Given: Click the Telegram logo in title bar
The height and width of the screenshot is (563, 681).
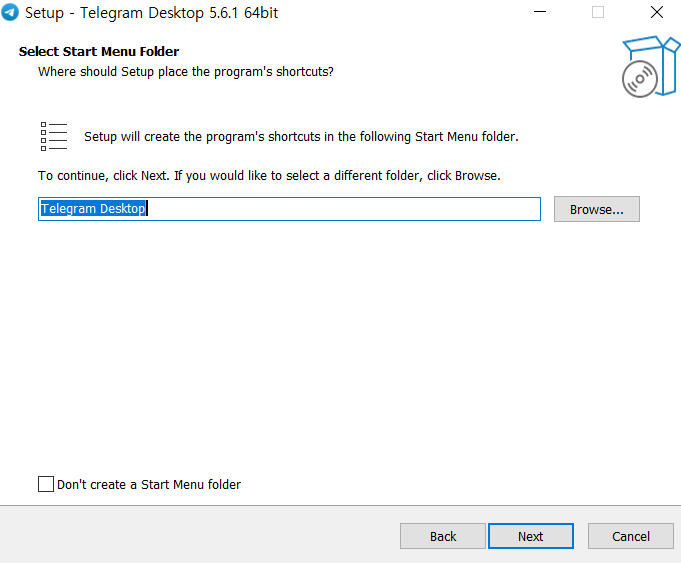Looking at the screenshot, I should pyautogui.click(x=10, y=12).
